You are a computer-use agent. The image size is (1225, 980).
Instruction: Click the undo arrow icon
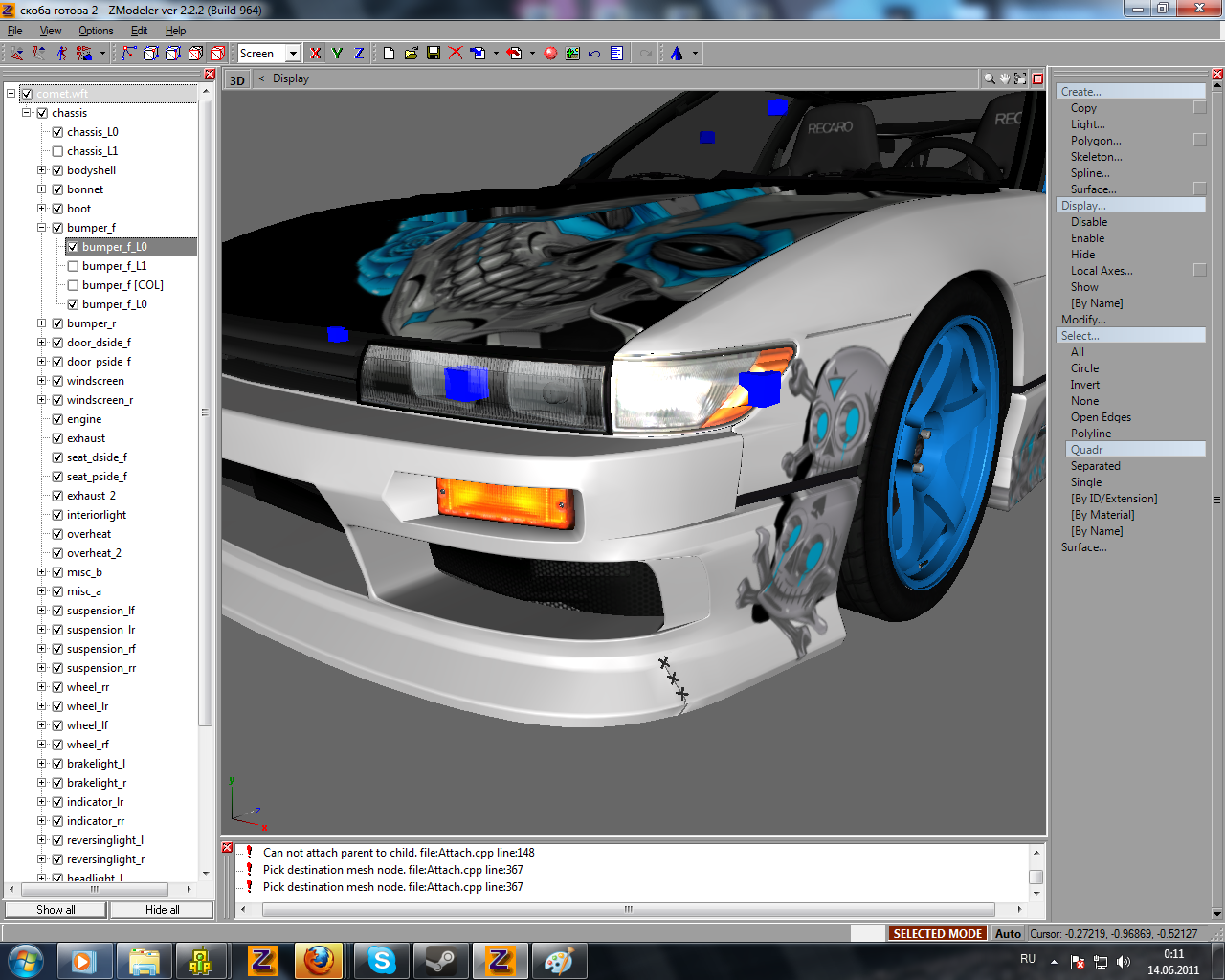tap(594, 54)
